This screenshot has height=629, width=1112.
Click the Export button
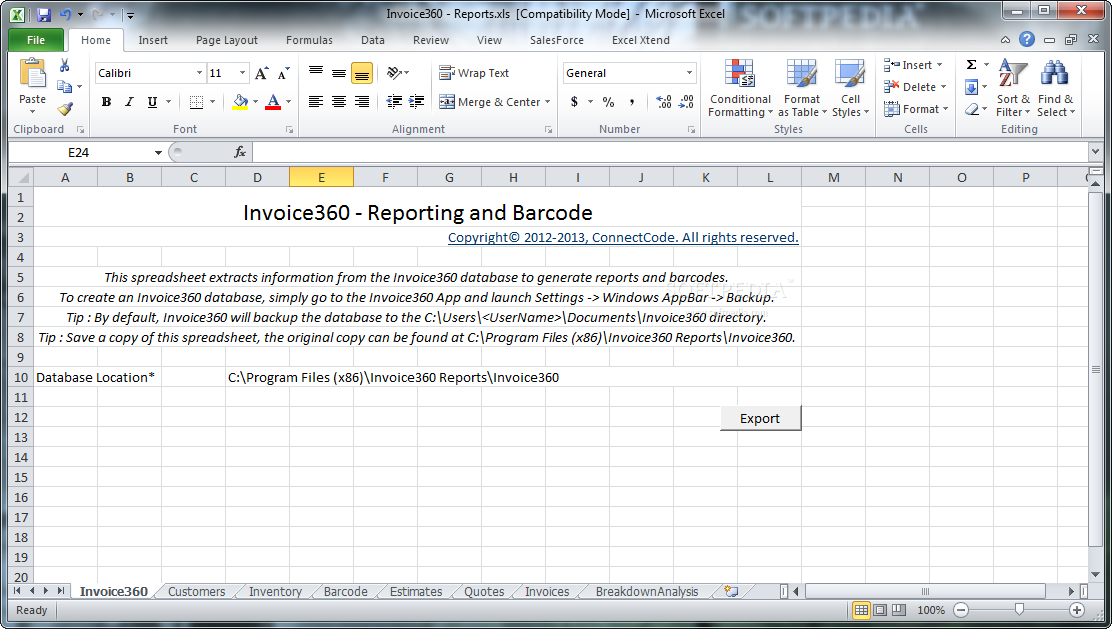pyautogui.click(x=760, y=418)
